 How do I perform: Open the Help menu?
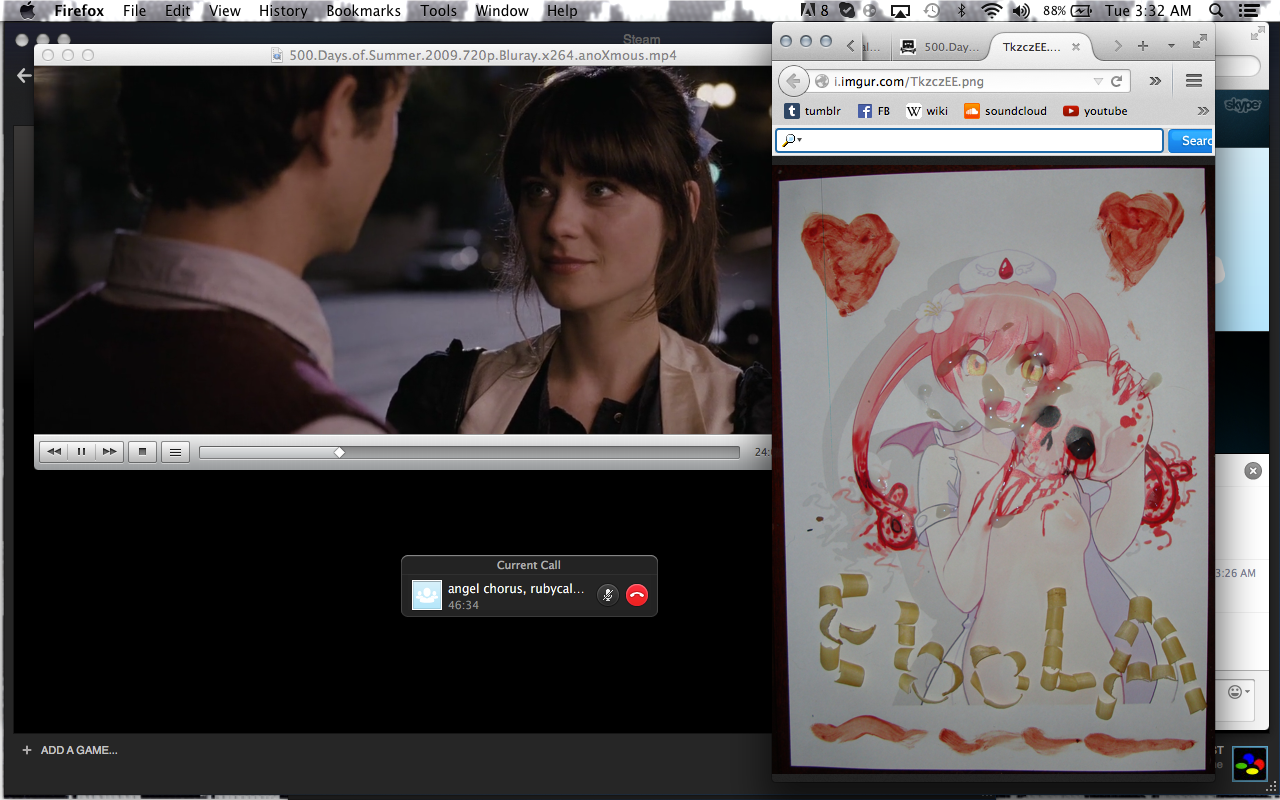pos(562,11)
